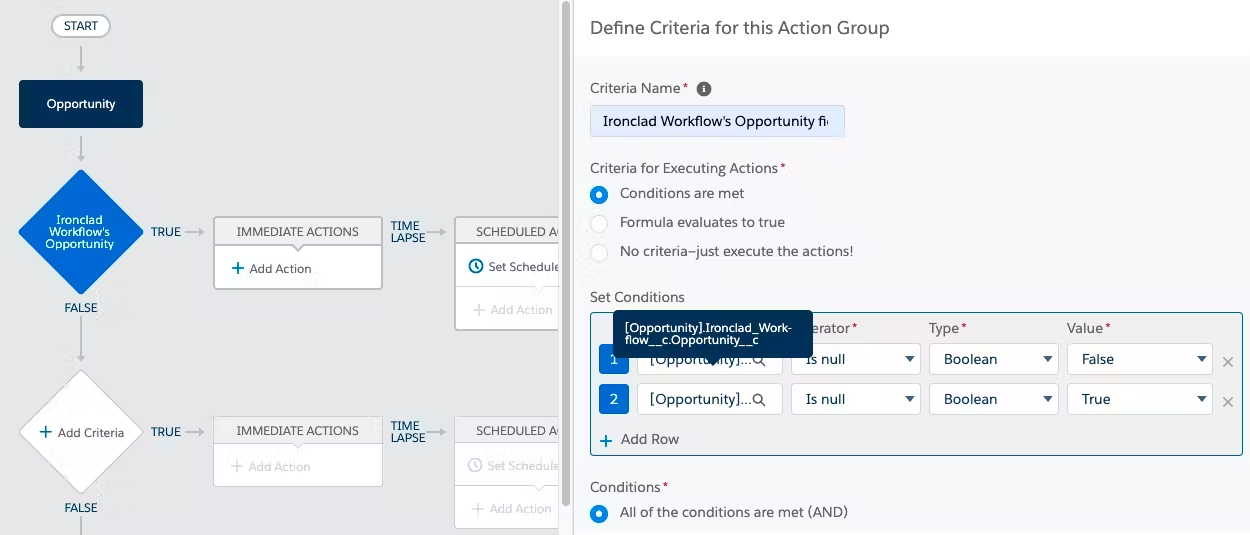Click the clock icon in Set Schedule

point(476,267)
